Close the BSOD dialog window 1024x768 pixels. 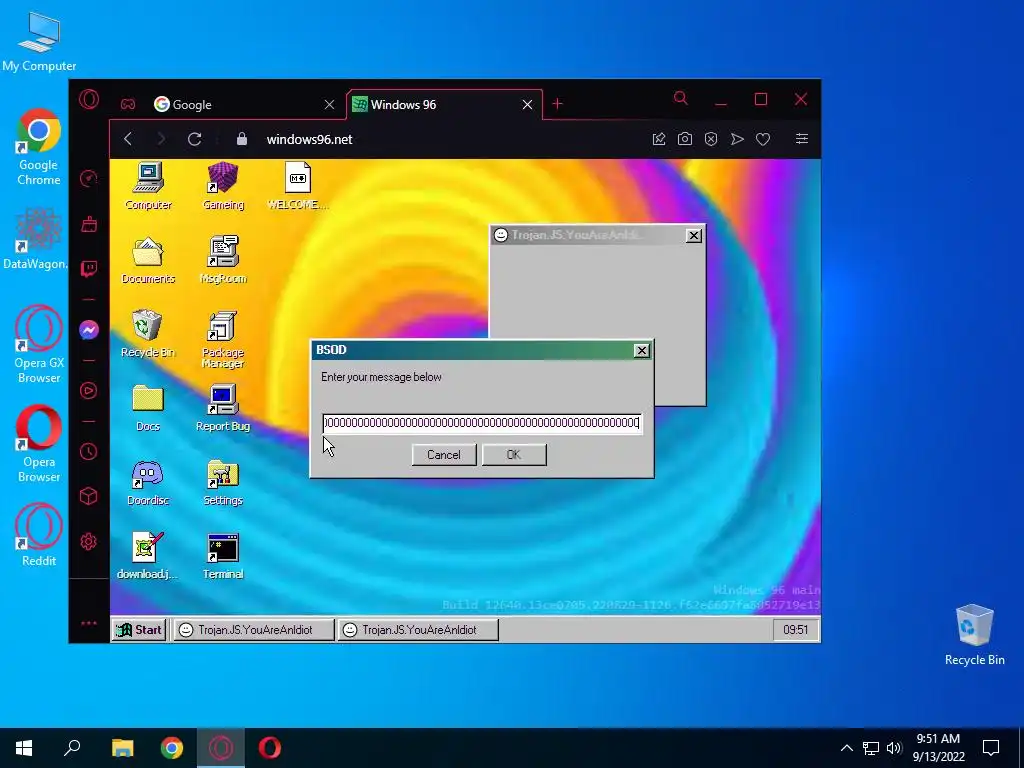pos(642,351)
